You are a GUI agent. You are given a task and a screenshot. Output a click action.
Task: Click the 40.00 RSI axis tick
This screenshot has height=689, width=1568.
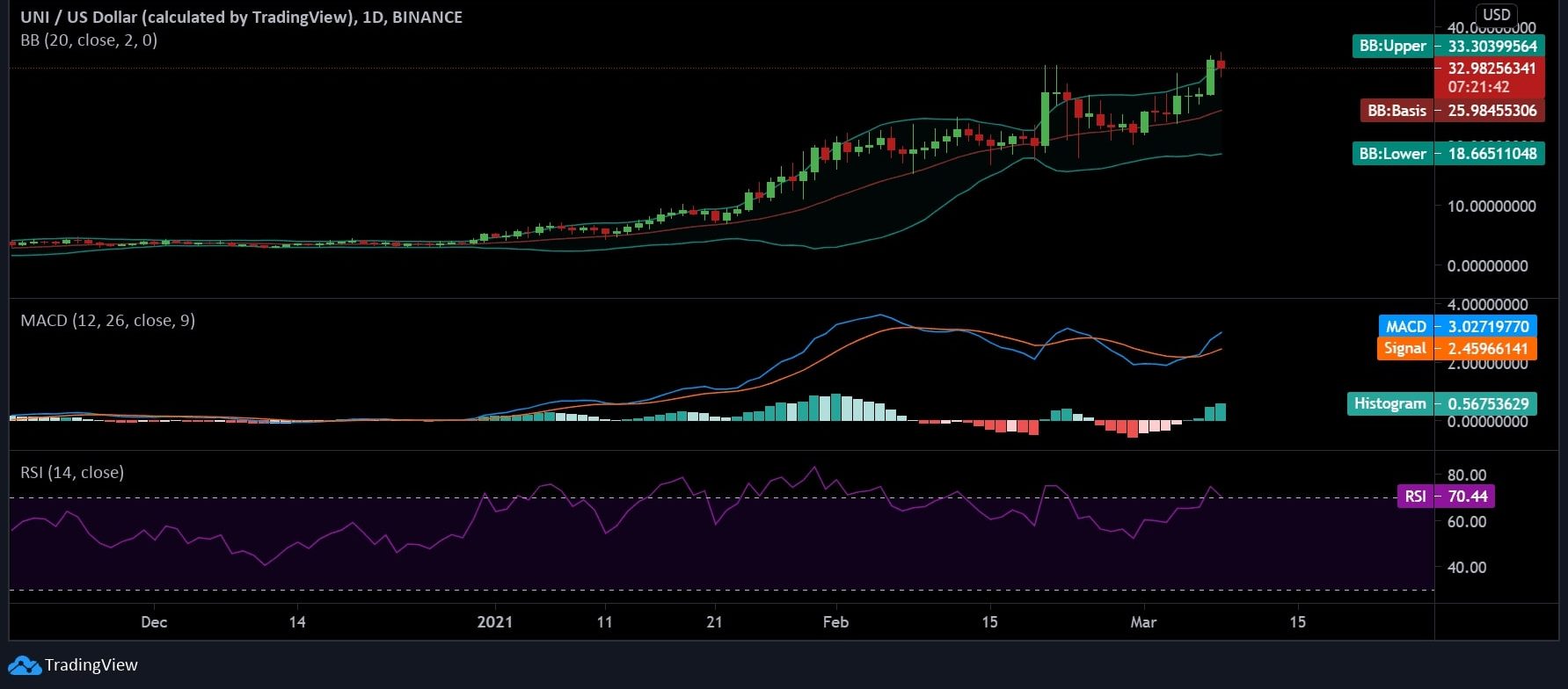pyautogui.click(x=1467, y=567)
